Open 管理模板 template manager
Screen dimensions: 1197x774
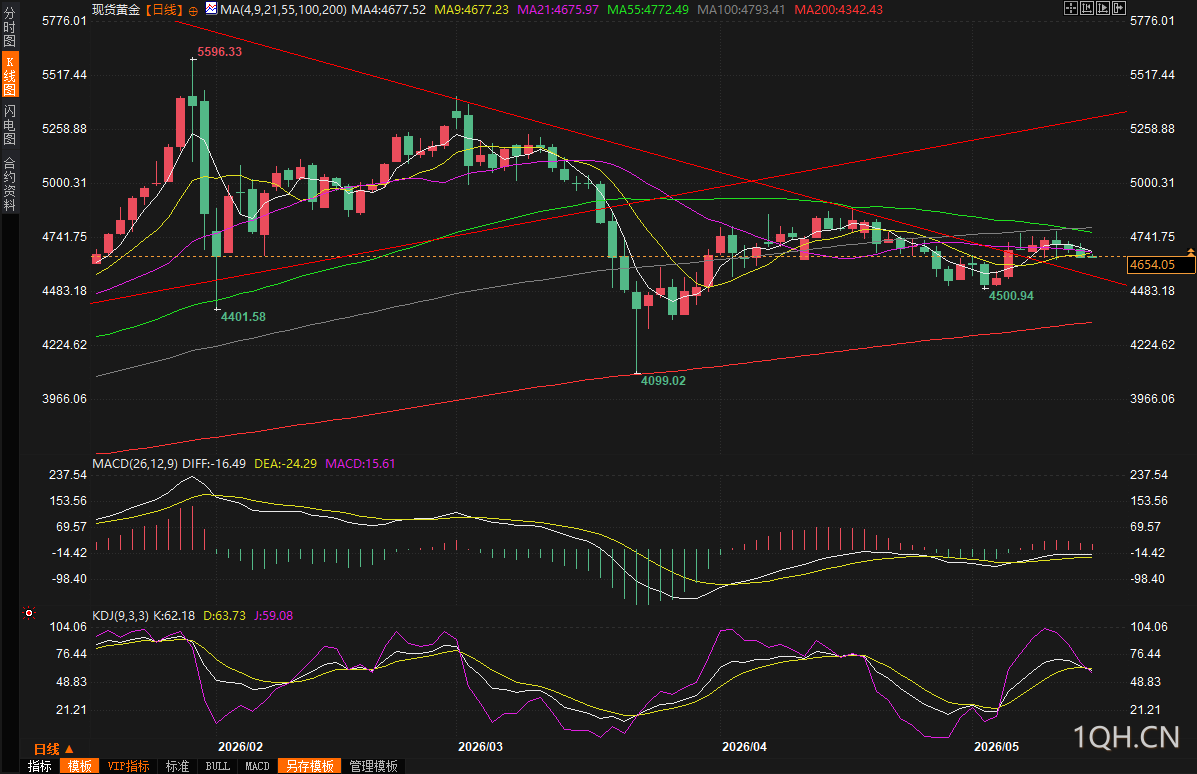[373, 766]
